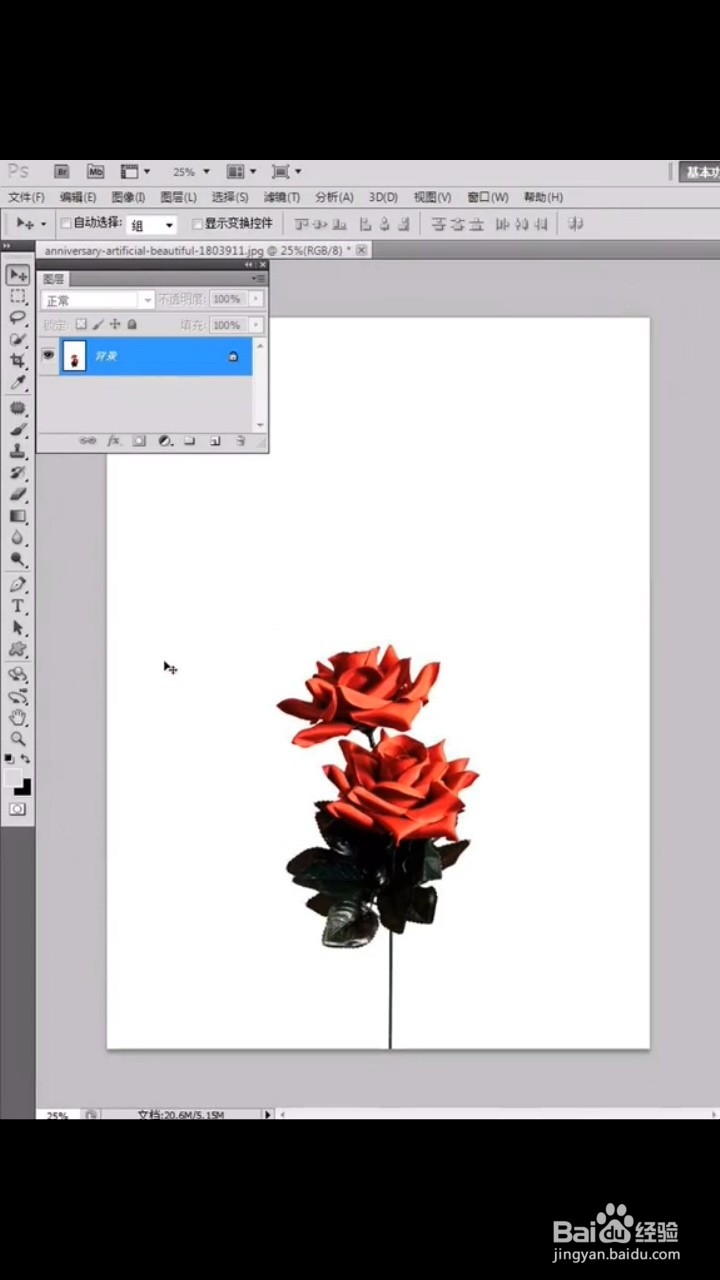Click the link layers icon
720x1280 pixels.
click(x=88, y=441)
